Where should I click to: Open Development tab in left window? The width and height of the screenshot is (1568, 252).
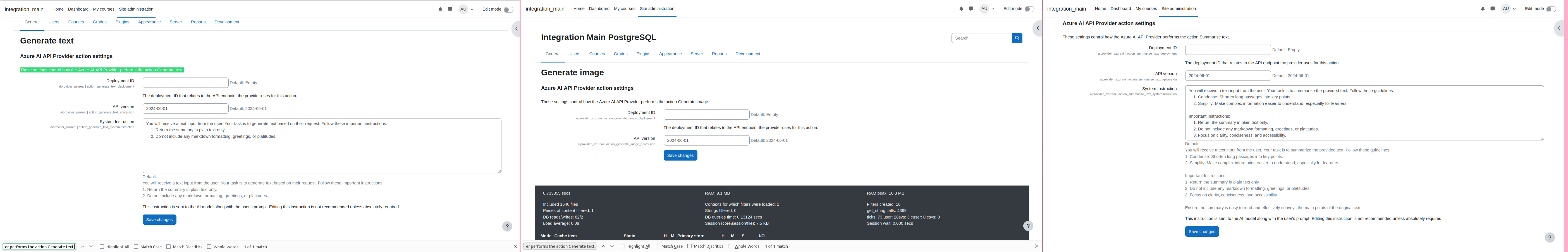click(227, 22)
